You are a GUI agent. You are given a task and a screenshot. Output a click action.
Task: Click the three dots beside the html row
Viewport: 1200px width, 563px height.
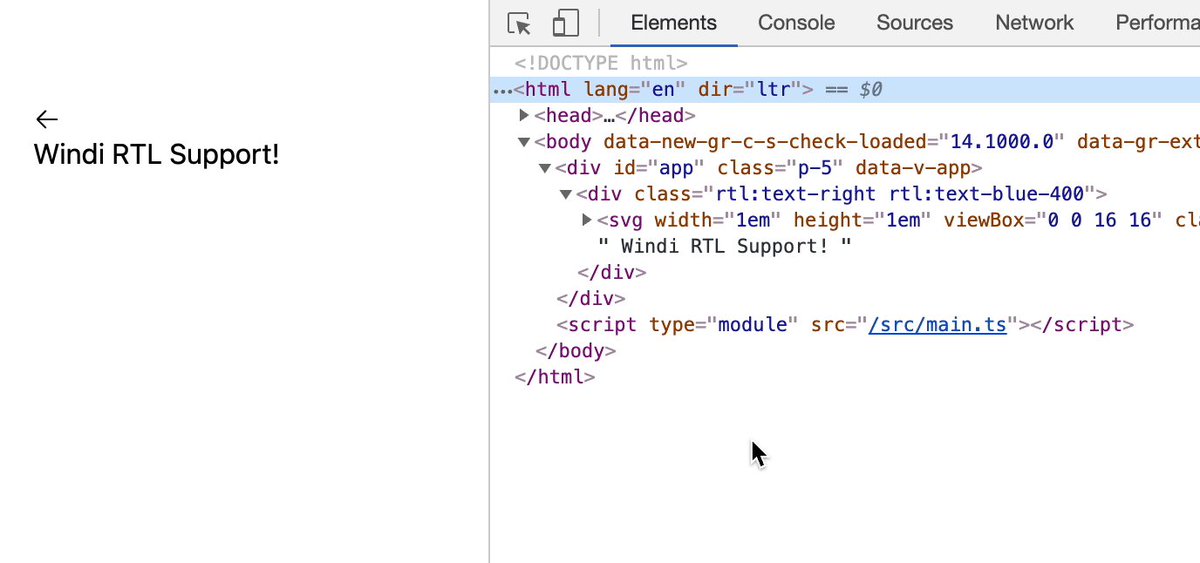(x=502, y=91)
